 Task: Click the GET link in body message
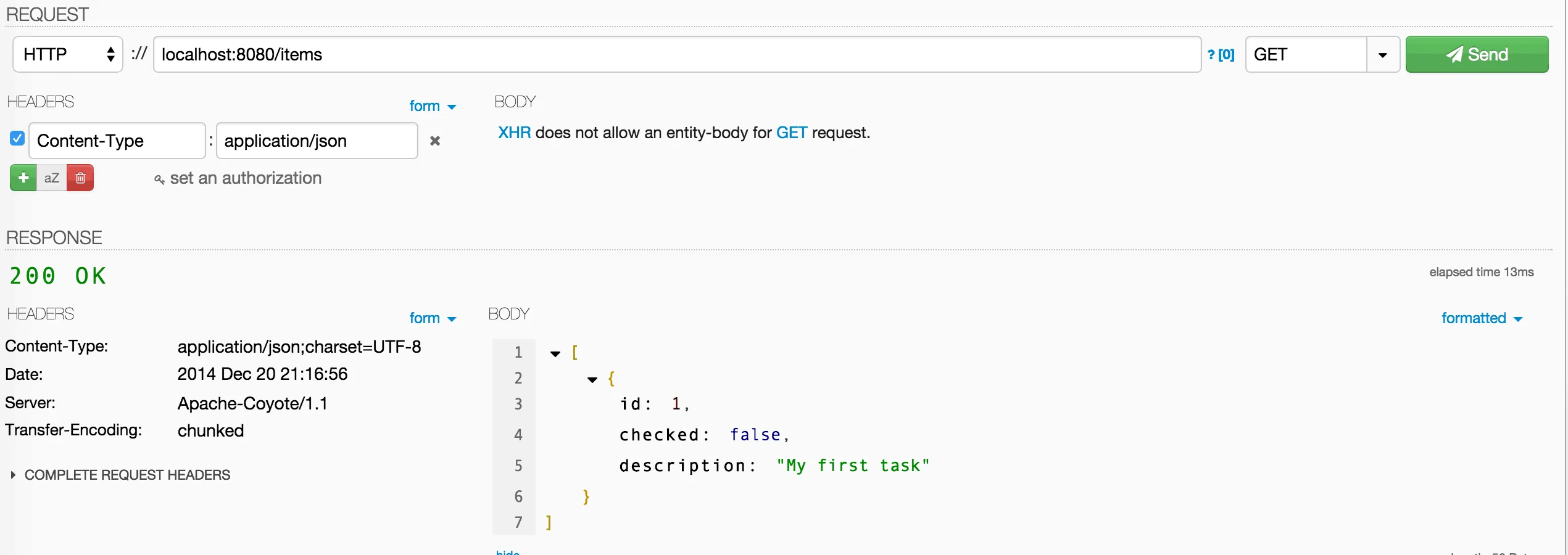point(791,133)
